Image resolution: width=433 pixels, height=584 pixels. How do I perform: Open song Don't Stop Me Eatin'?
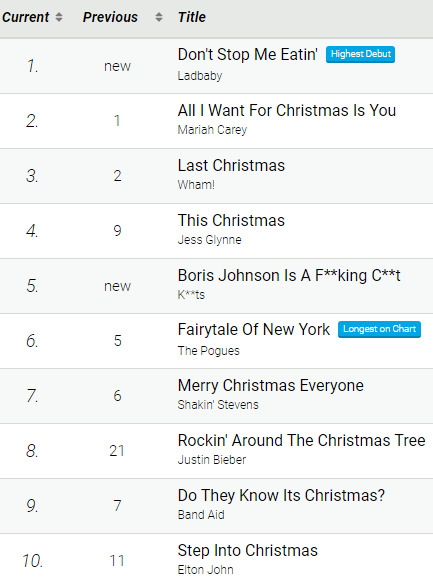248,54
